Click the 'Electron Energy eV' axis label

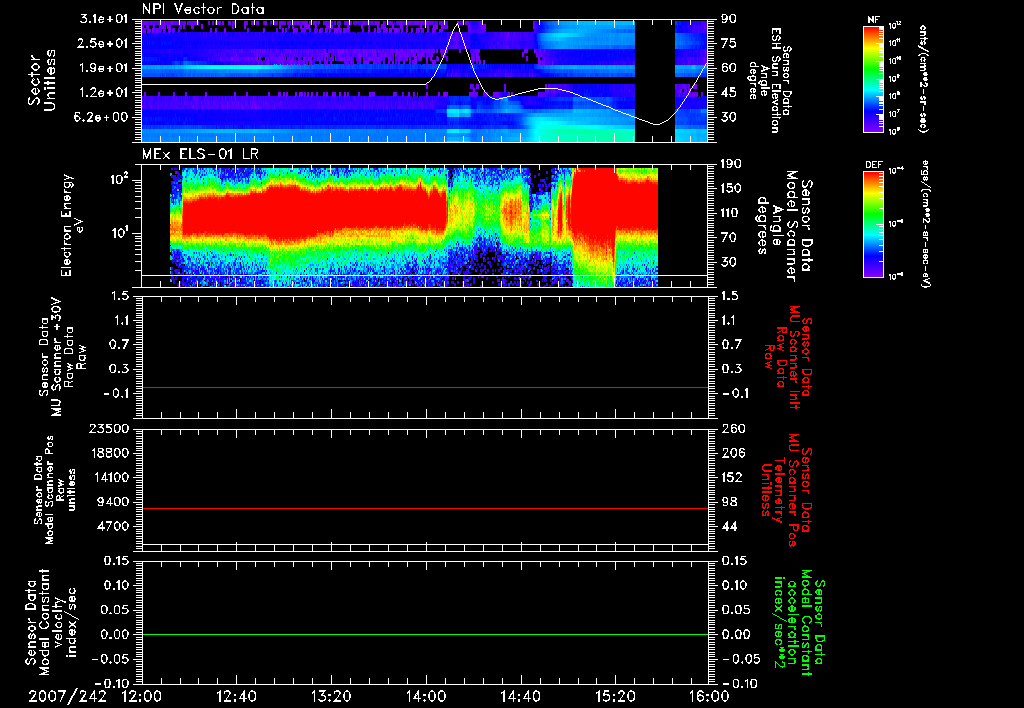click(70, 225)
